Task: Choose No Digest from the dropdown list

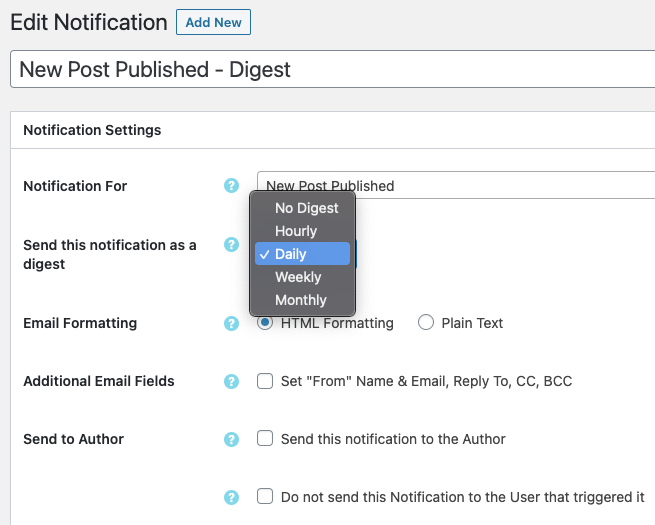Action: [302, 208]
